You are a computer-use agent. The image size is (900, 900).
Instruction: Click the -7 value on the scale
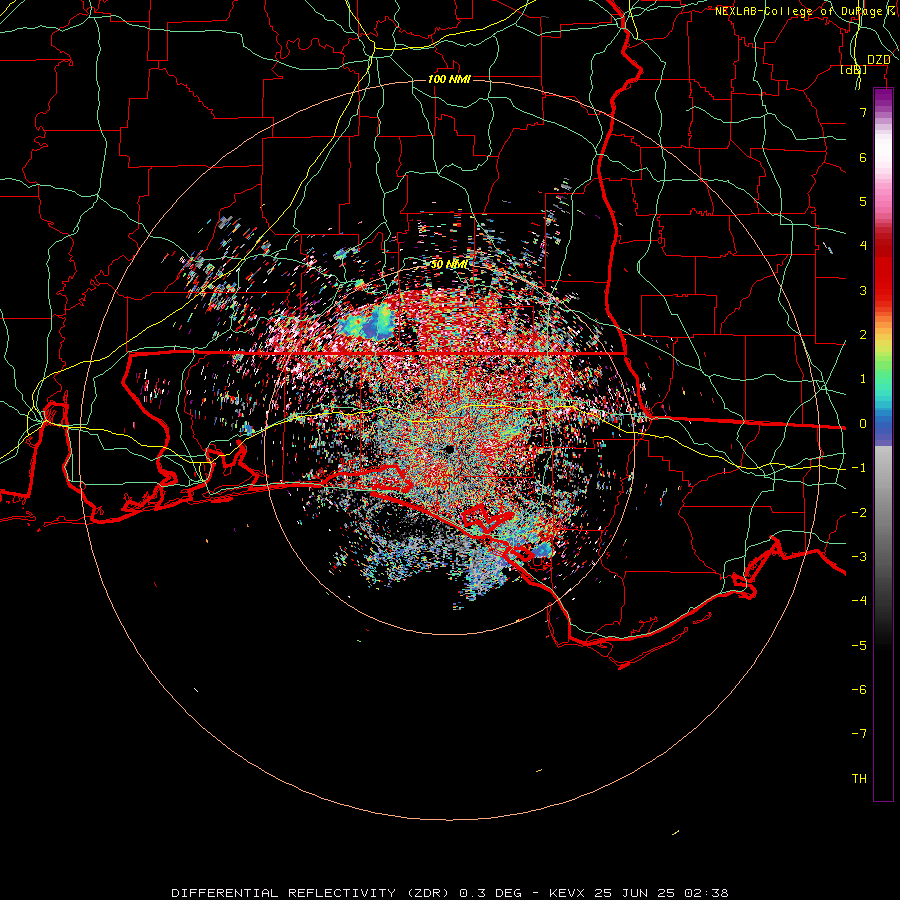point(859,734)
